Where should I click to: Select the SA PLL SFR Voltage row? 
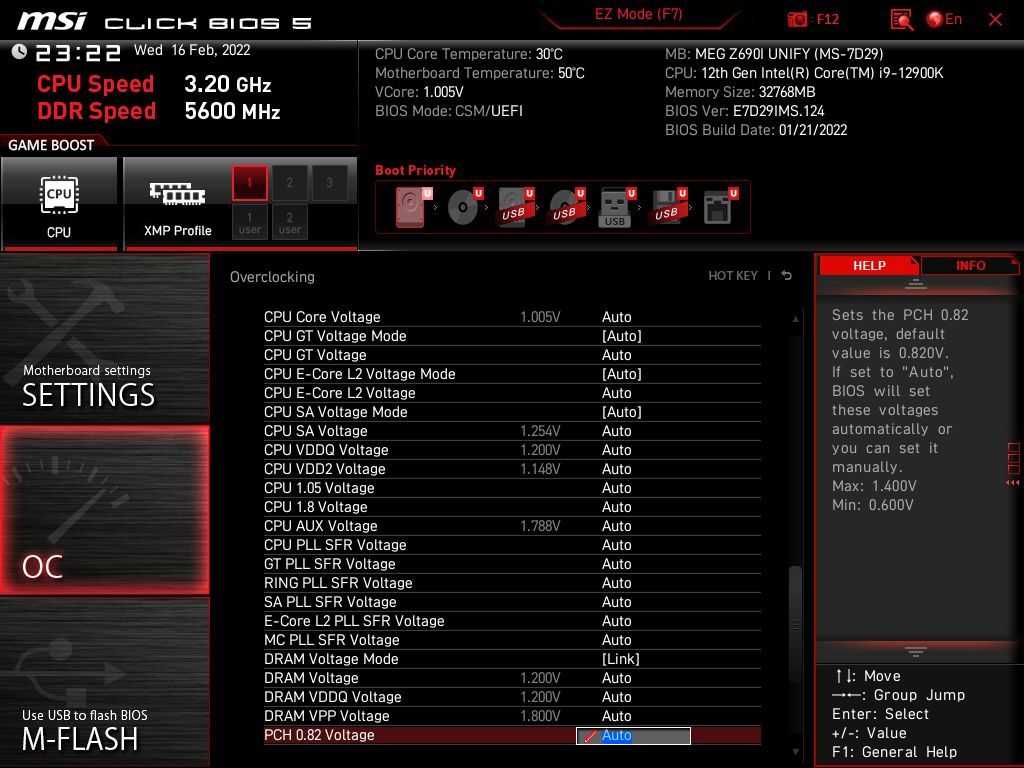tap(512, 601)
